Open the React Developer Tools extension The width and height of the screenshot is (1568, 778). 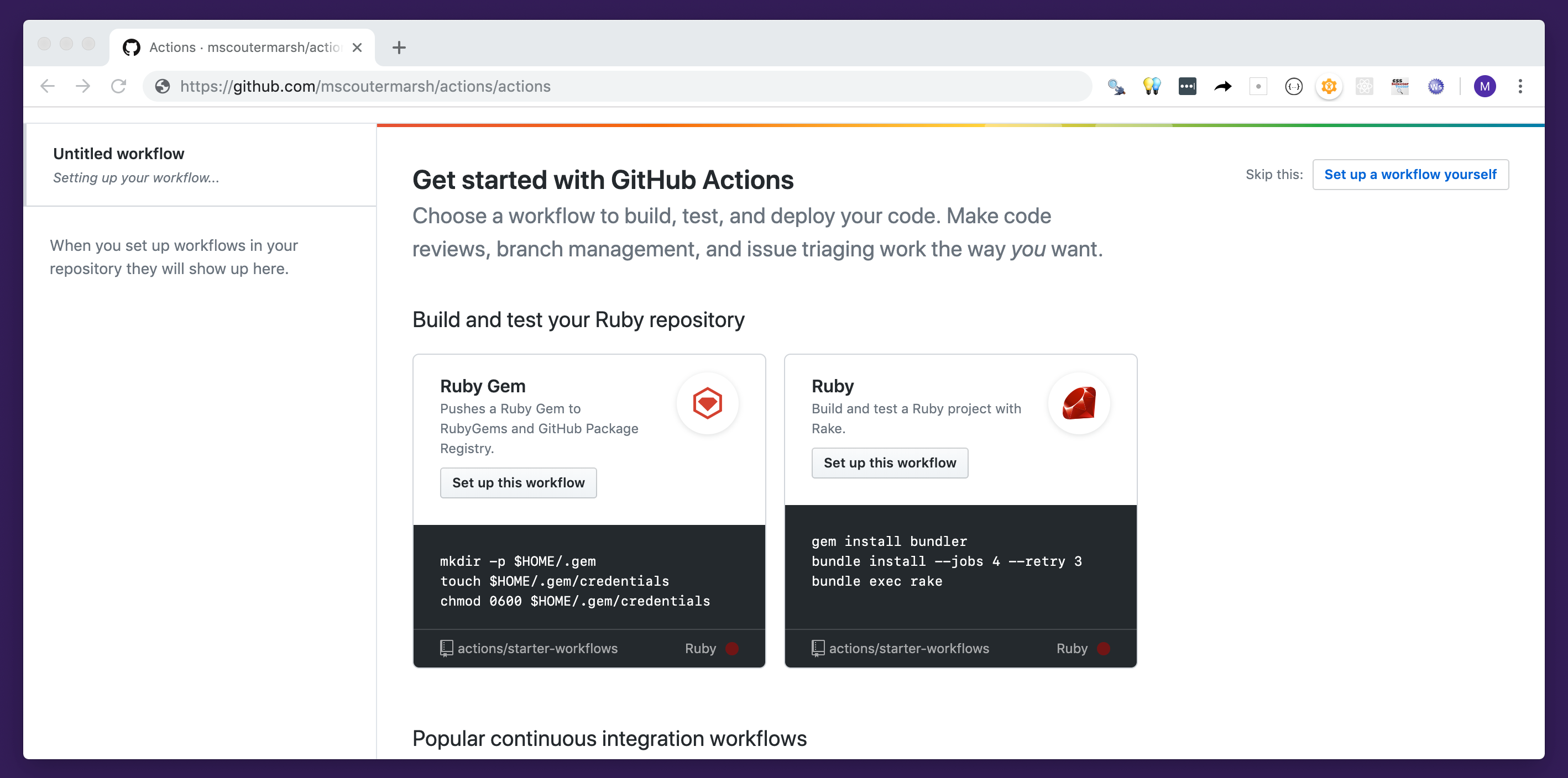coord(1365,86)
